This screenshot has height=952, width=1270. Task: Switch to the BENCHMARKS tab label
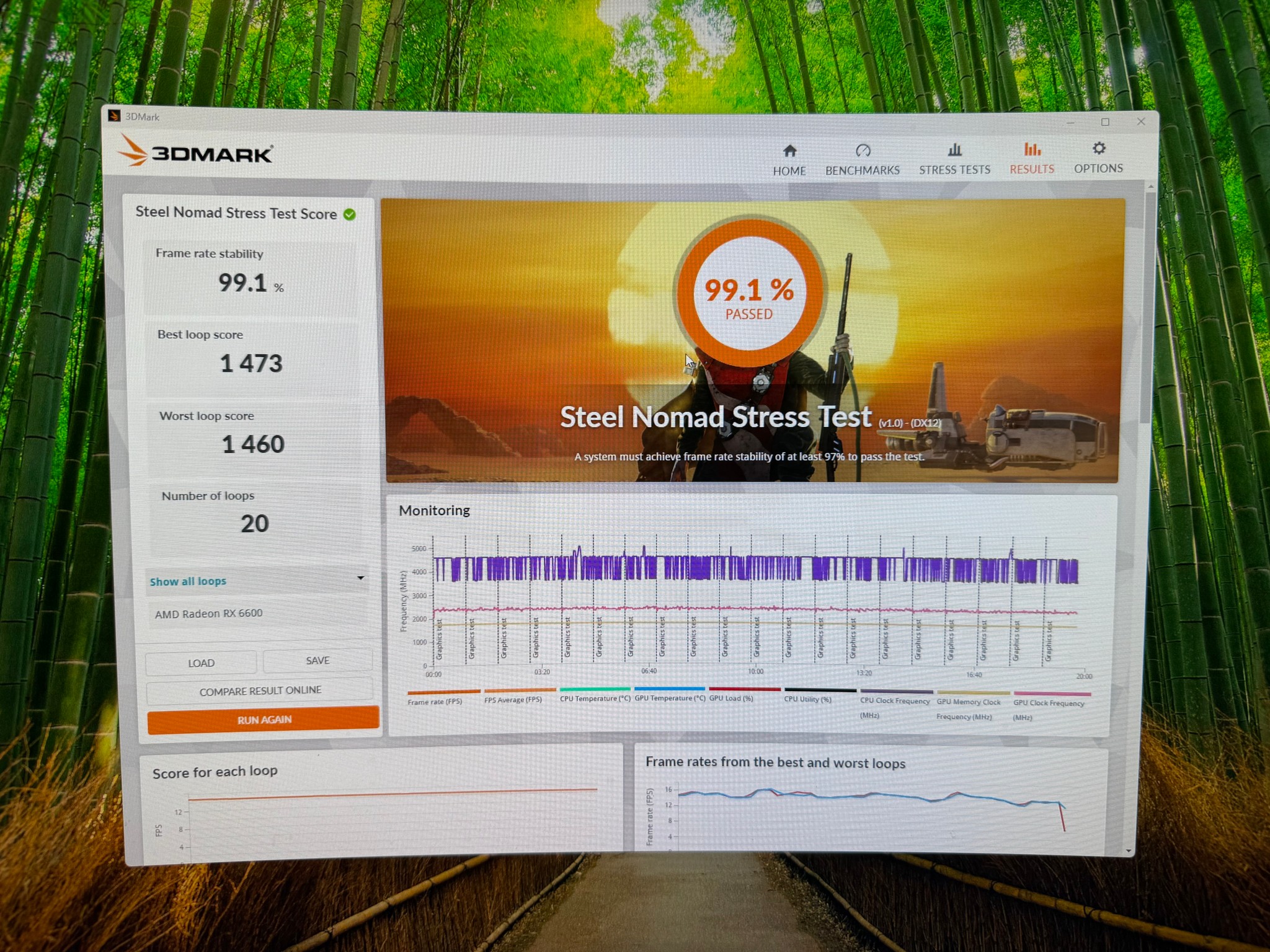(x=862, y=170)
